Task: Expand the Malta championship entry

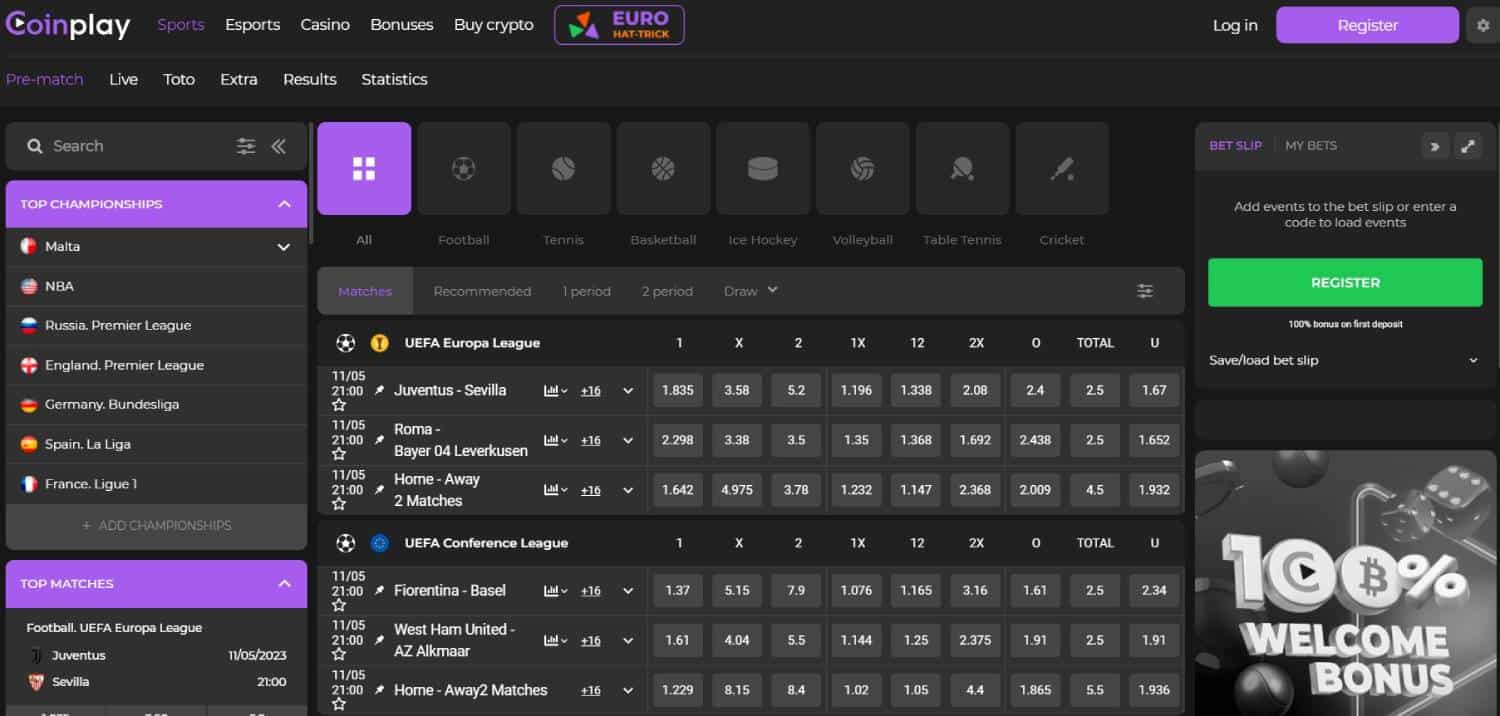Action: click(283, 247)
